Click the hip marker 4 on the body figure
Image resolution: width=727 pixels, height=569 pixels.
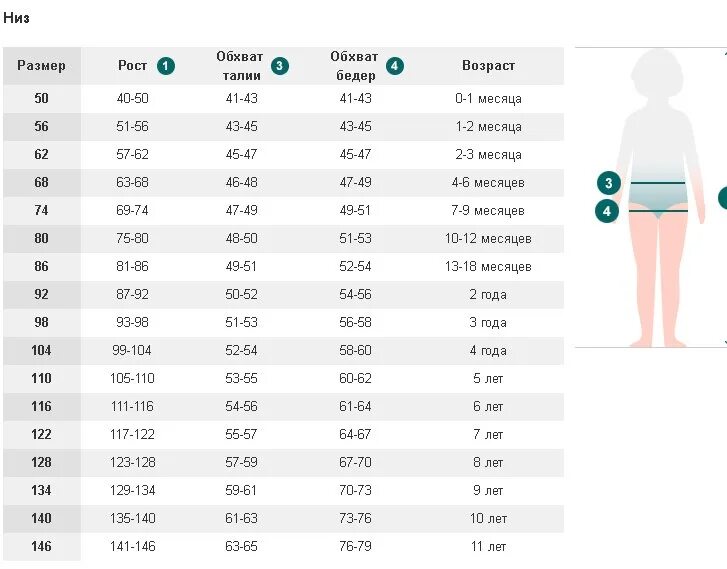607,211
